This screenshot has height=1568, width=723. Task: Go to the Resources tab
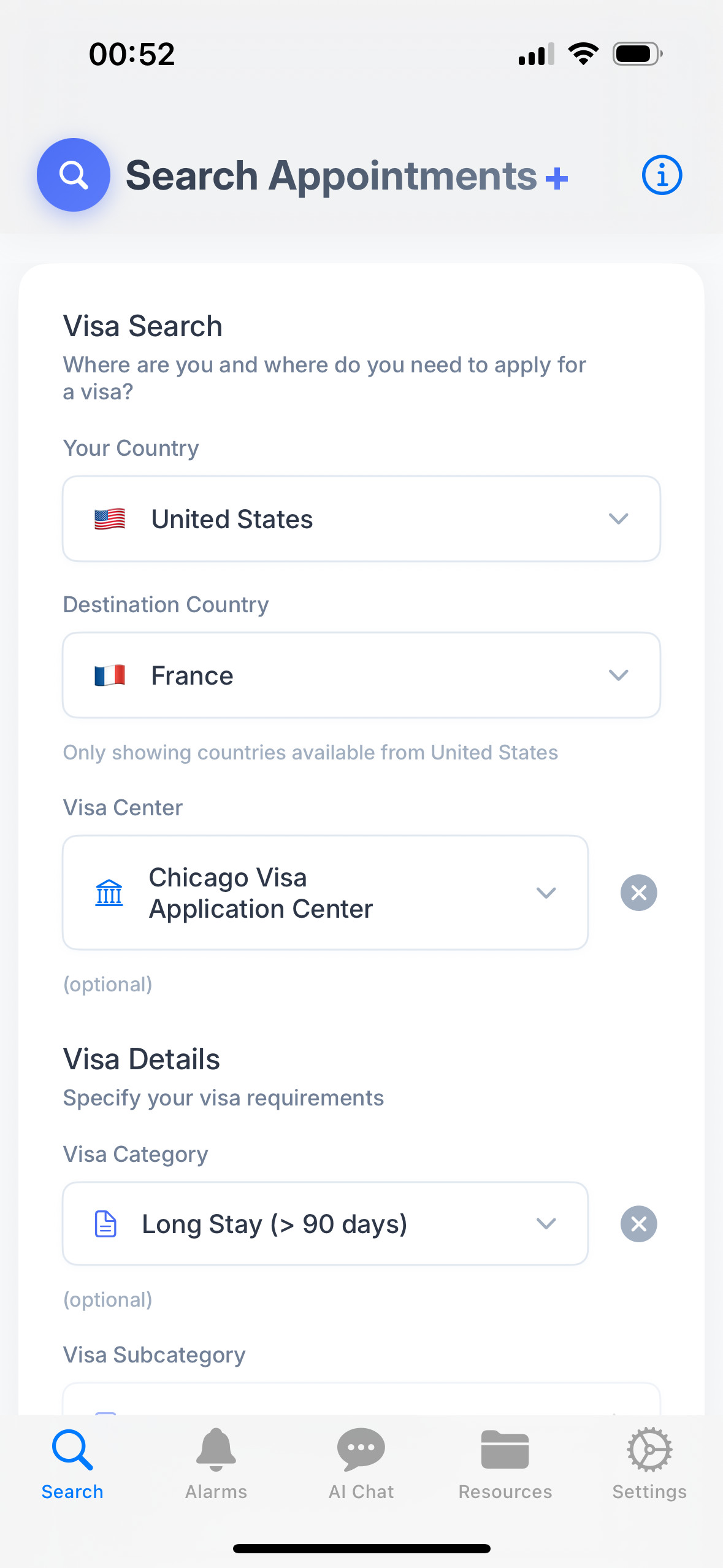tap(505, 1463)
